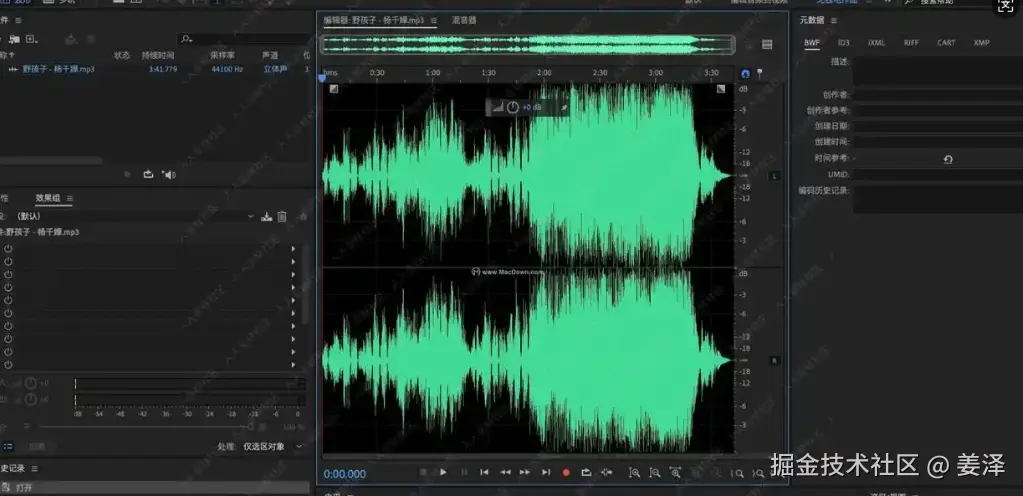The height and width of the screenshot is (496, 1023).
Task: Start playback with the transport Play button
Action: coord(444,473)
